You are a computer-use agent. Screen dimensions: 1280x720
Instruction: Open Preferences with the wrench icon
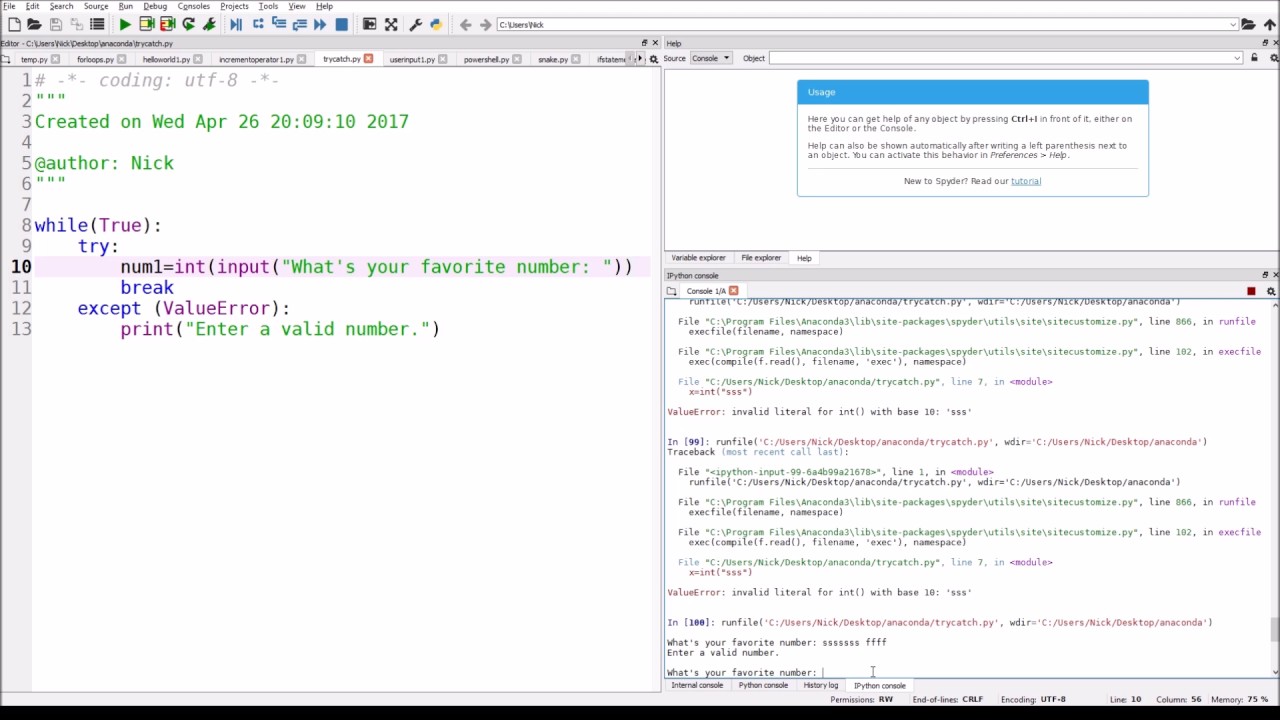point(415,24)
